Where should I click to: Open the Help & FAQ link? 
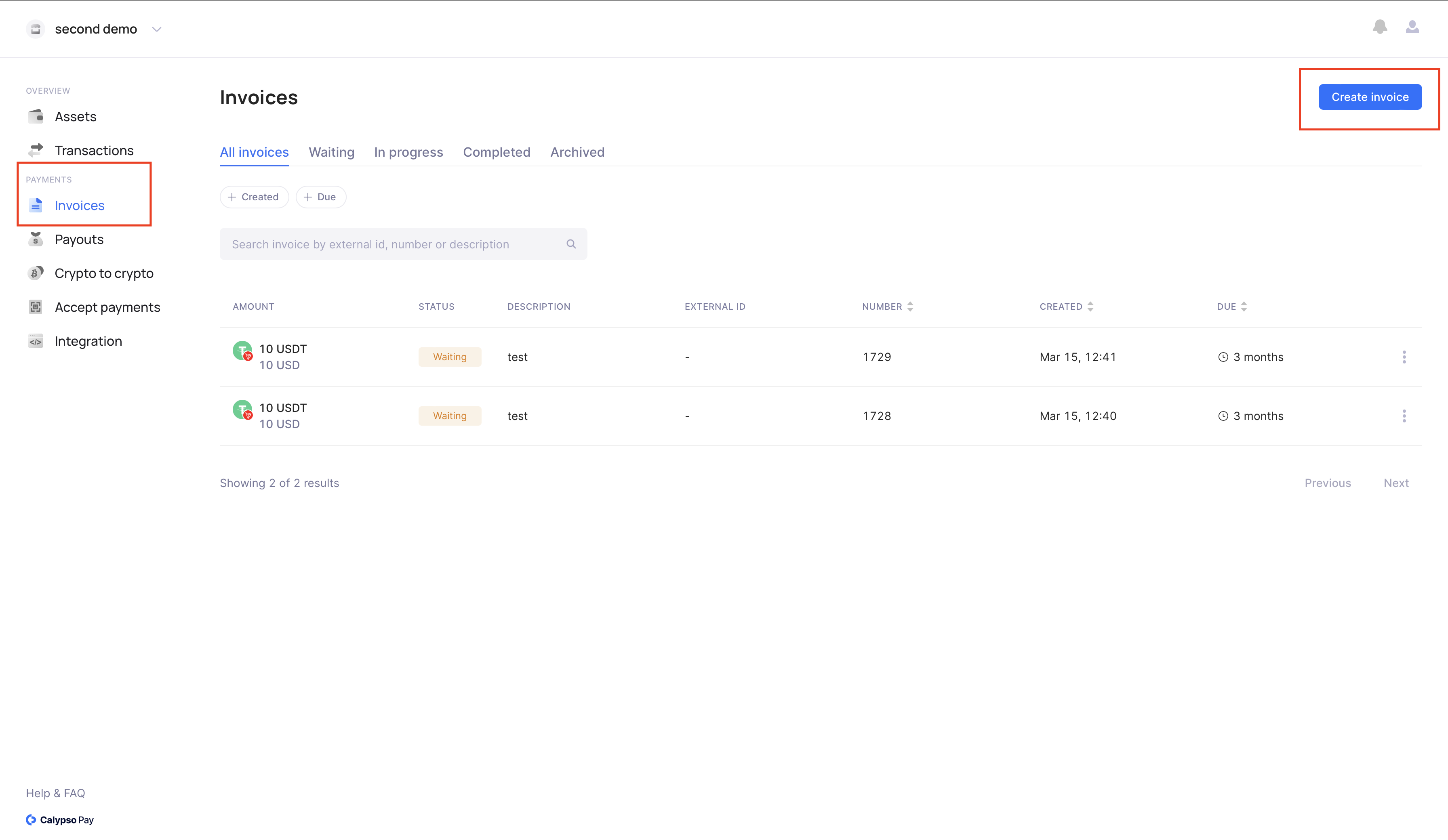pos(55,793)
